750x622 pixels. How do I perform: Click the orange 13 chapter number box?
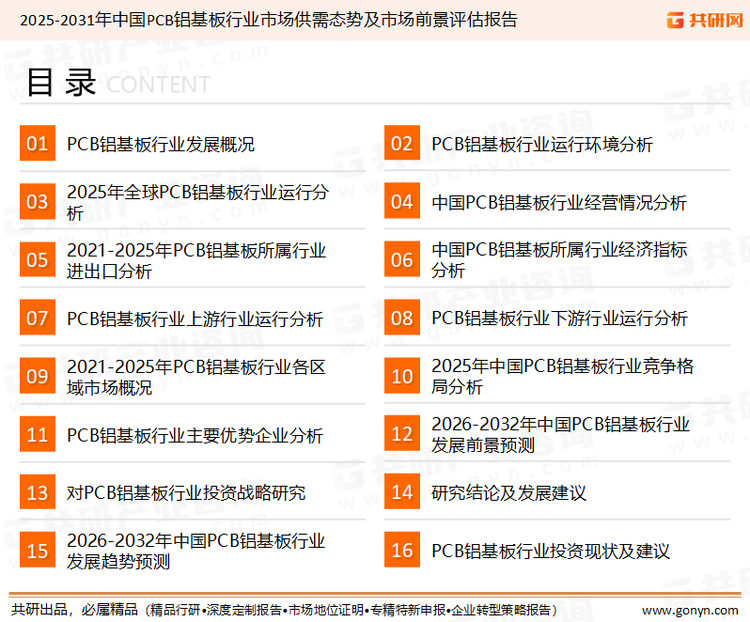[x=37, y=492]
